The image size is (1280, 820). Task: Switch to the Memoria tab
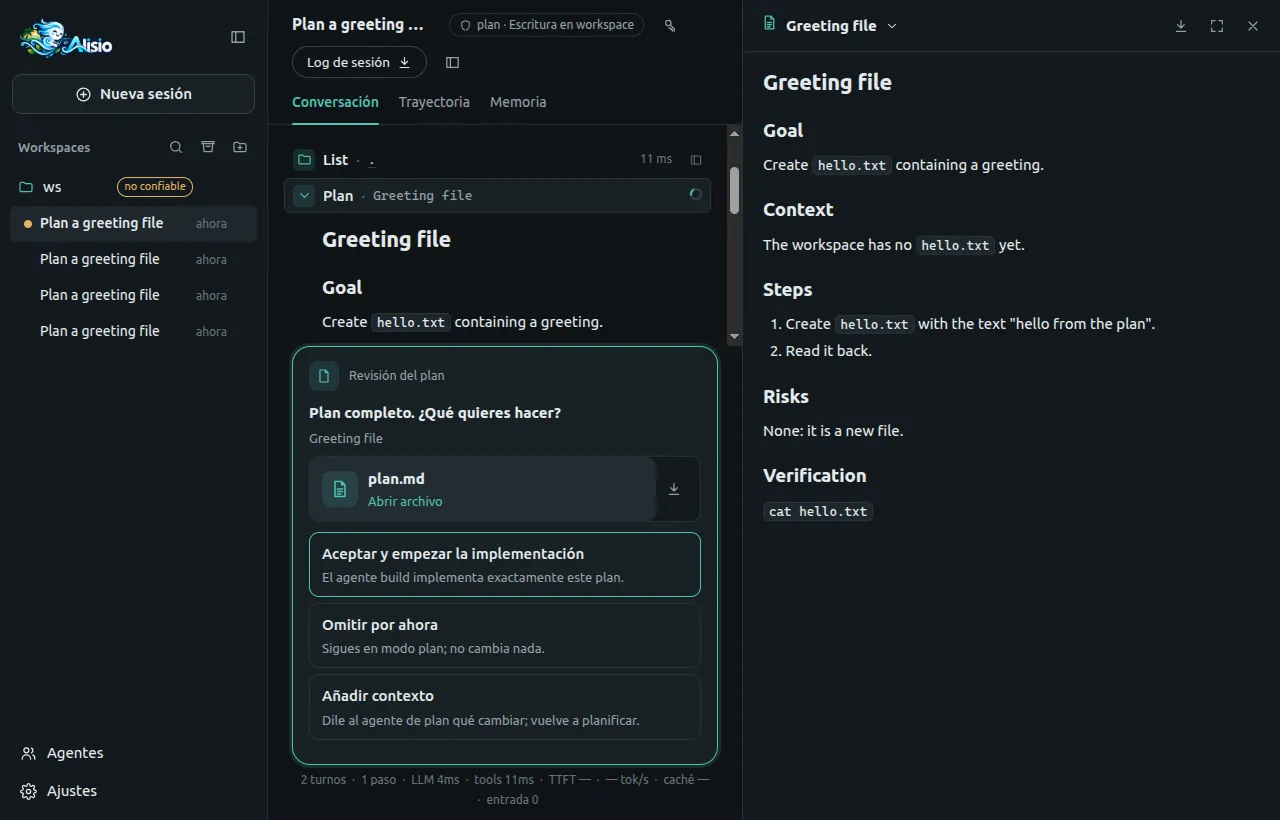pyautogui.click(x=518, y=102)
